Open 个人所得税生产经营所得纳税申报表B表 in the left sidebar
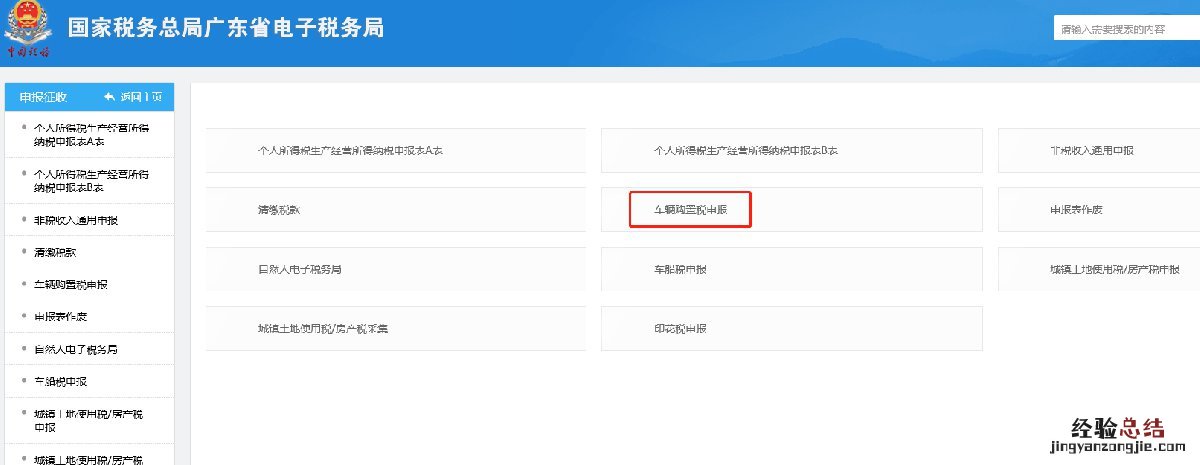Screen dimensions: 1200x465 click(x=91, y=180)
